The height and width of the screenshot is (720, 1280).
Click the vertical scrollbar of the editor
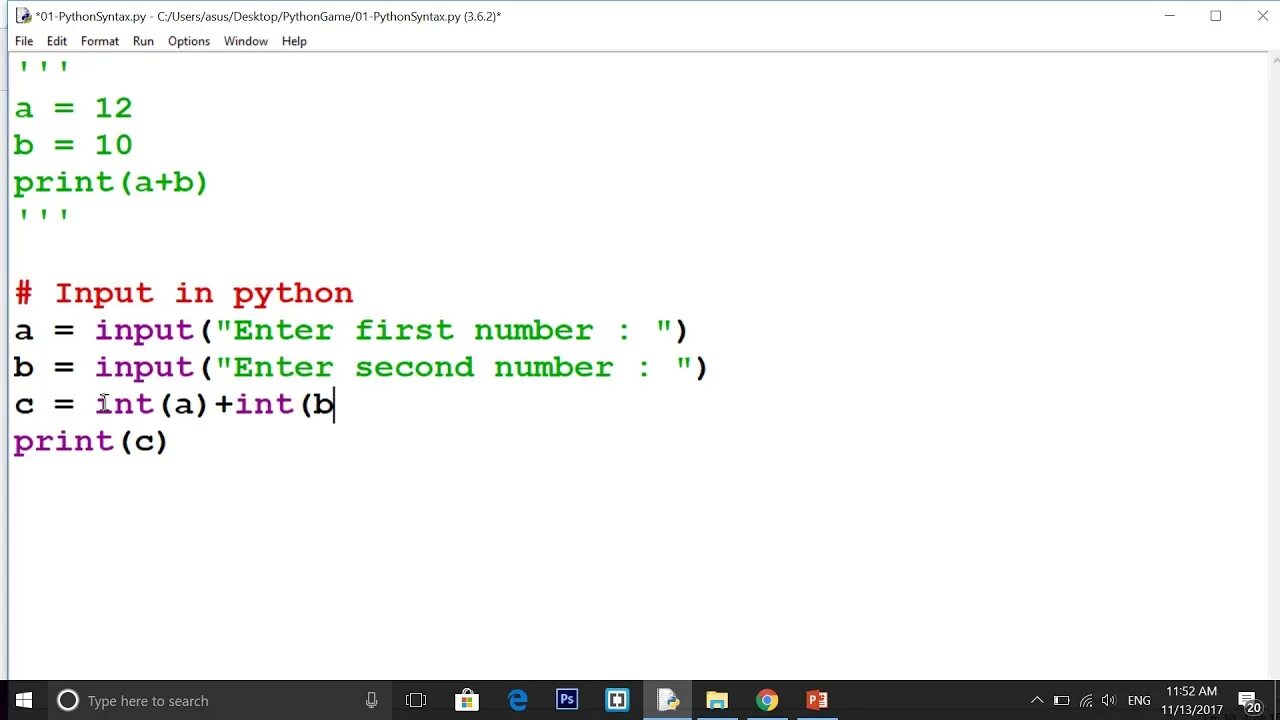coord(1272,366)
